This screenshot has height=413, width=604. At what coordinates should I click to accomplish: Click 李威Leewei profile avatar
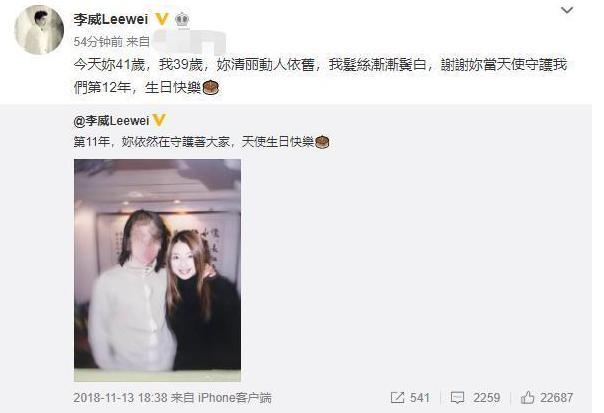click(x=39, y=30)
